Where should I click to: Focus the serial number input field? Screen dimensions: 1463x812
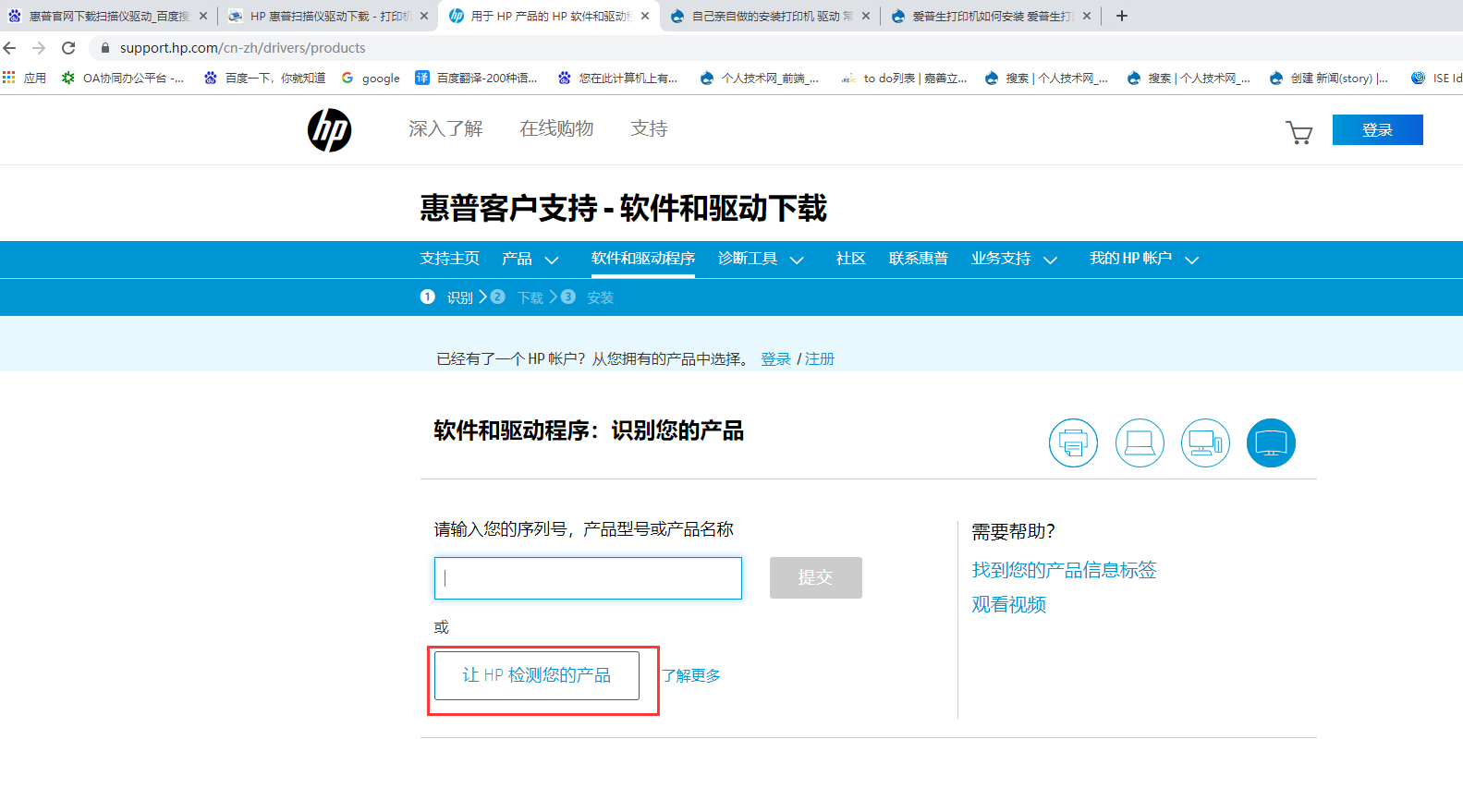(588, 577)
